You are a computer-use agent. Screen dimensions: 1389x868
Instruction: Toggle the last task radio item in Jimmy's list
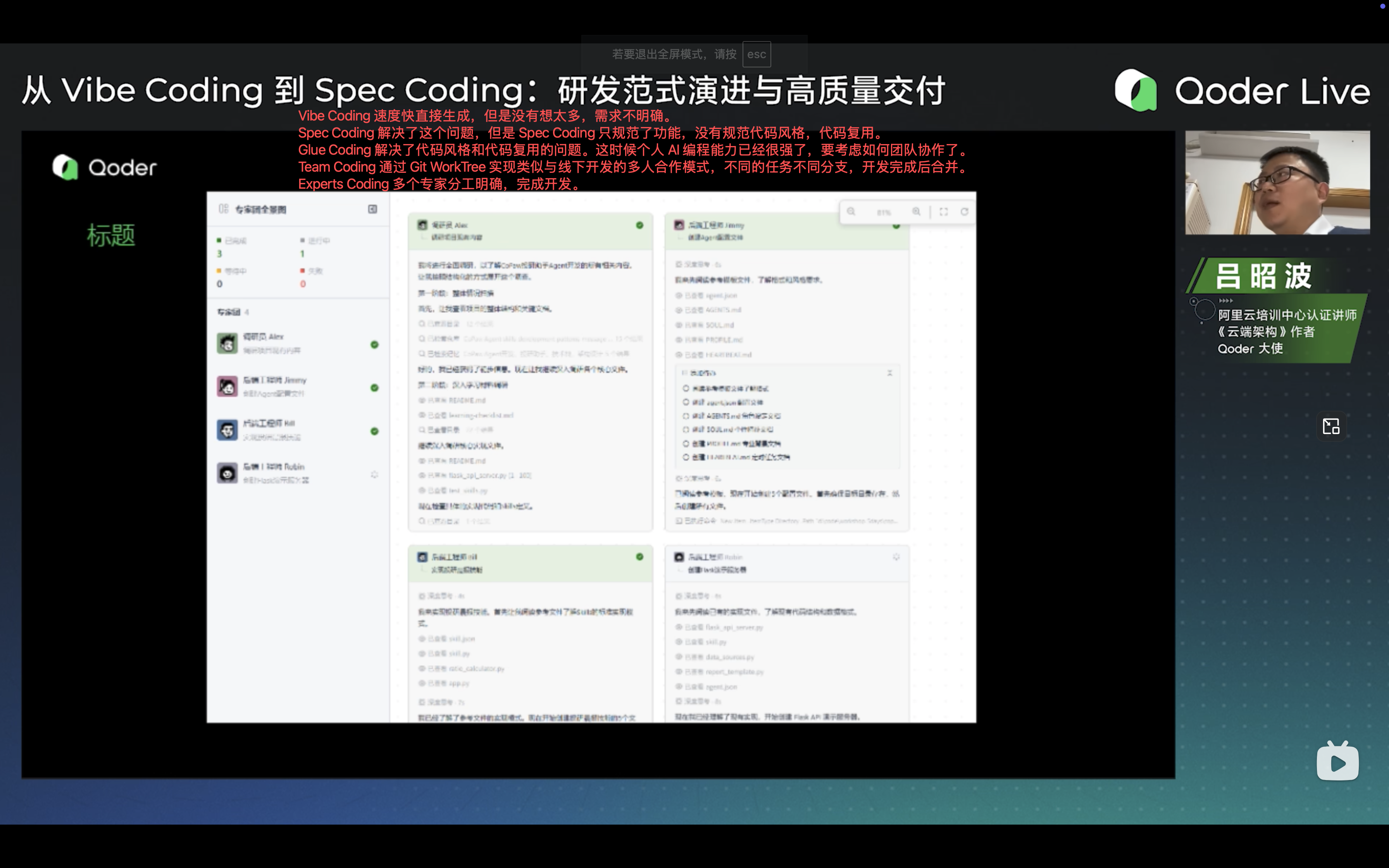point(686,458)
